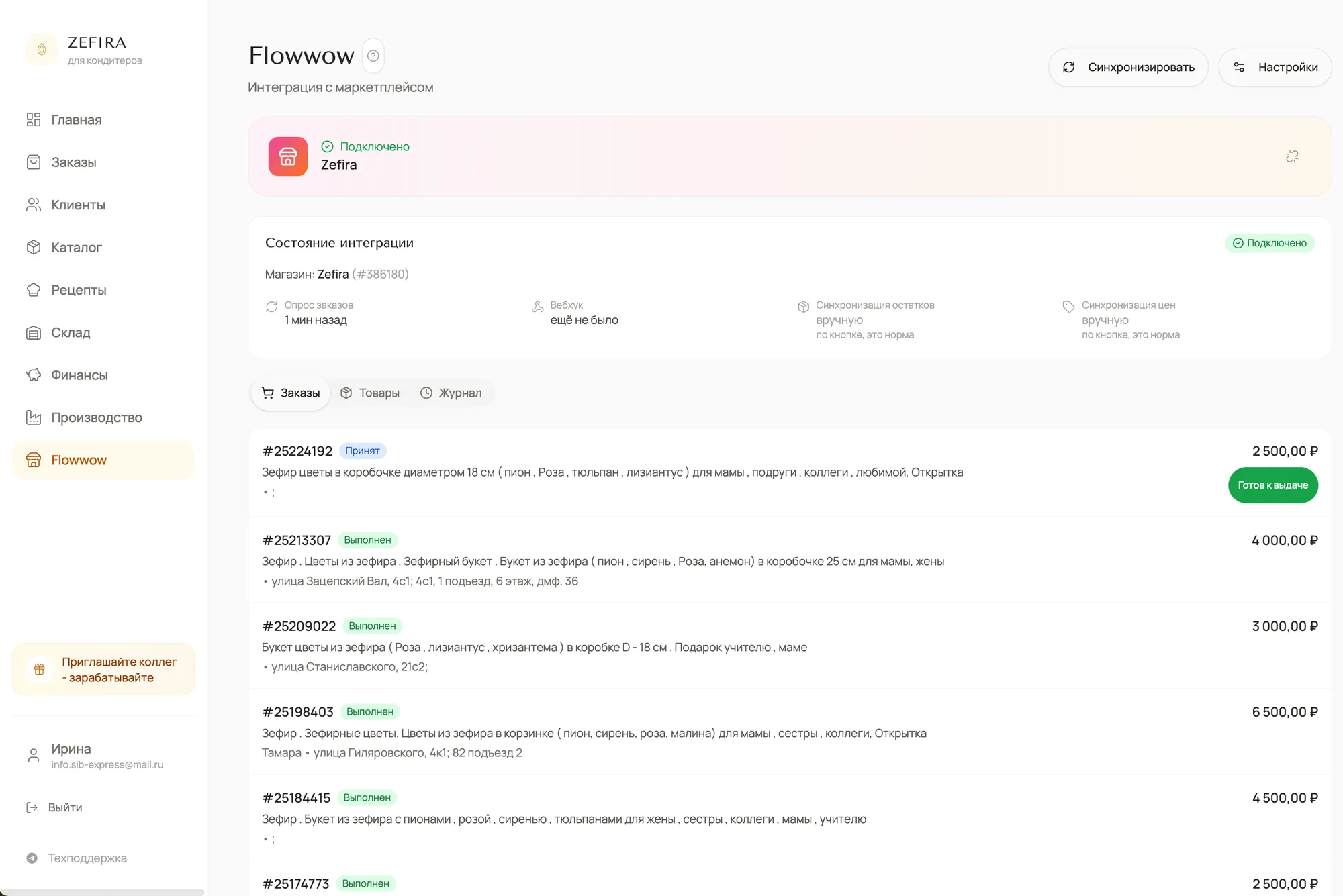
Task: Open the Настройки button
Action: (x=1275, y=67)
